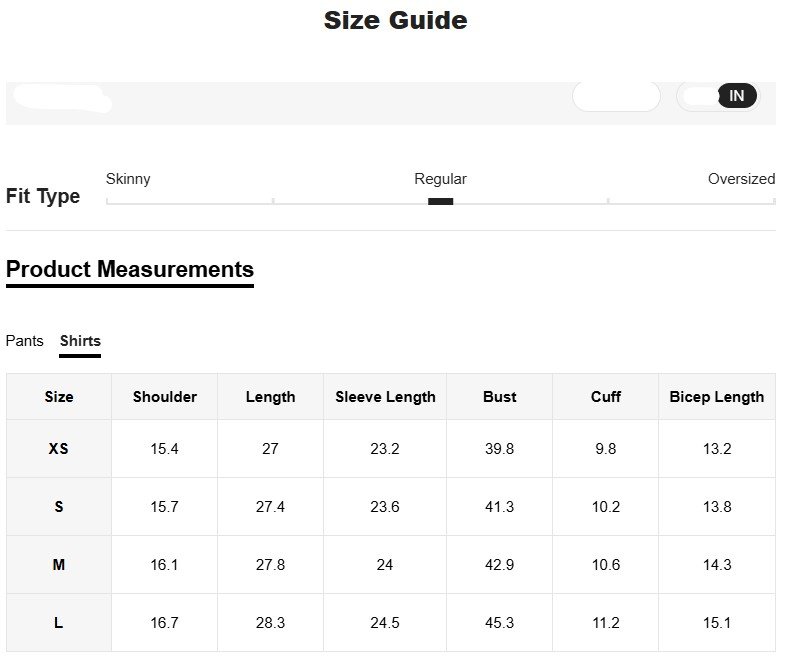Click the Size Guide title
The image size is (797, 661).
click(395, 20)
